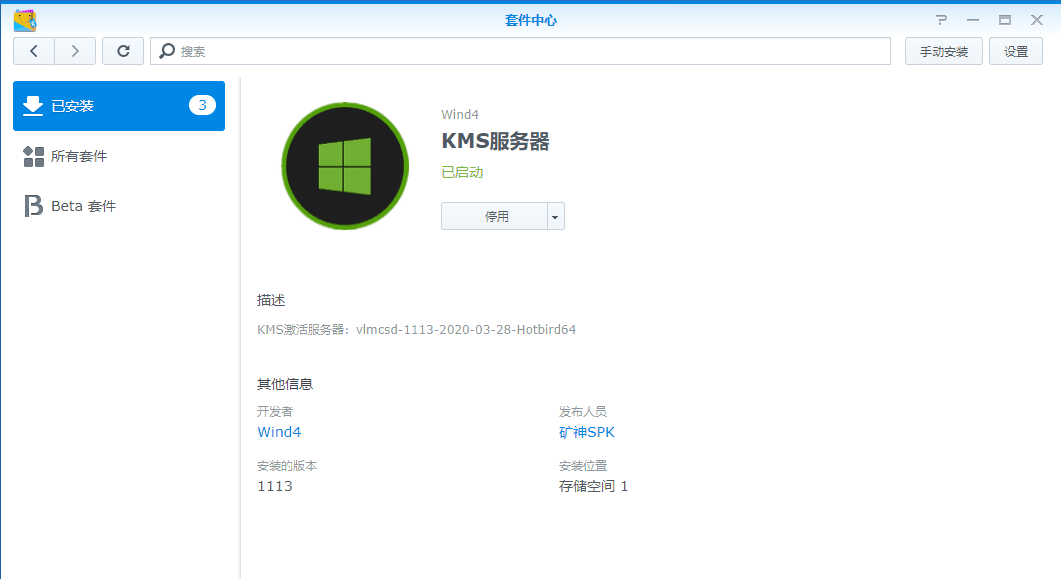The height and width of the screenshot is (579, 1061).
Task: Stop the package with 停用 button
Action: (495, 216)
